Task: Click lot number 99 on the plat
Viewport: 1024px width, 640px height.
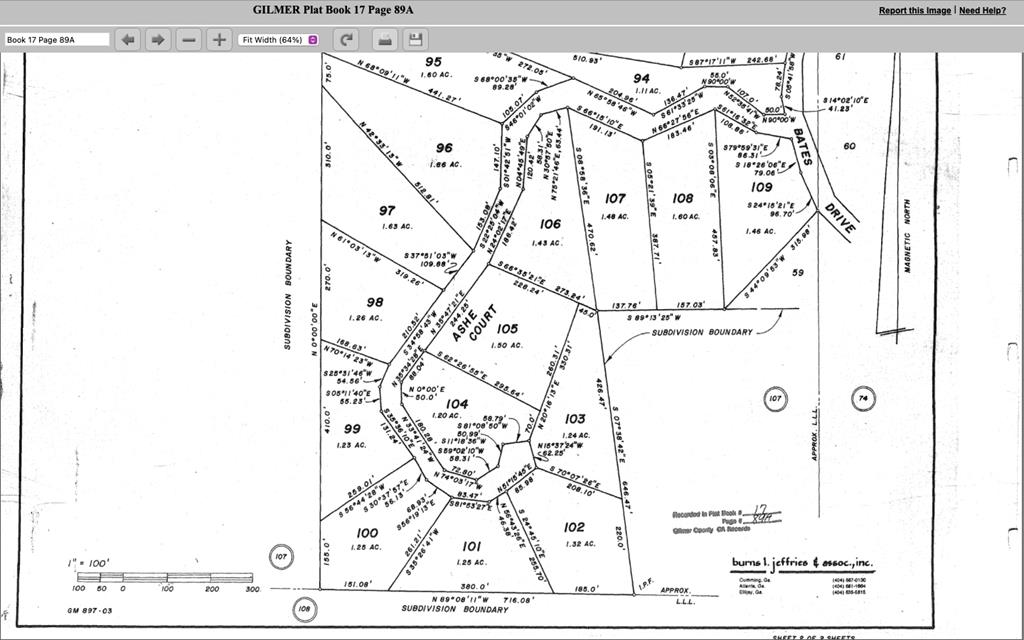Action: coord(351,429)
